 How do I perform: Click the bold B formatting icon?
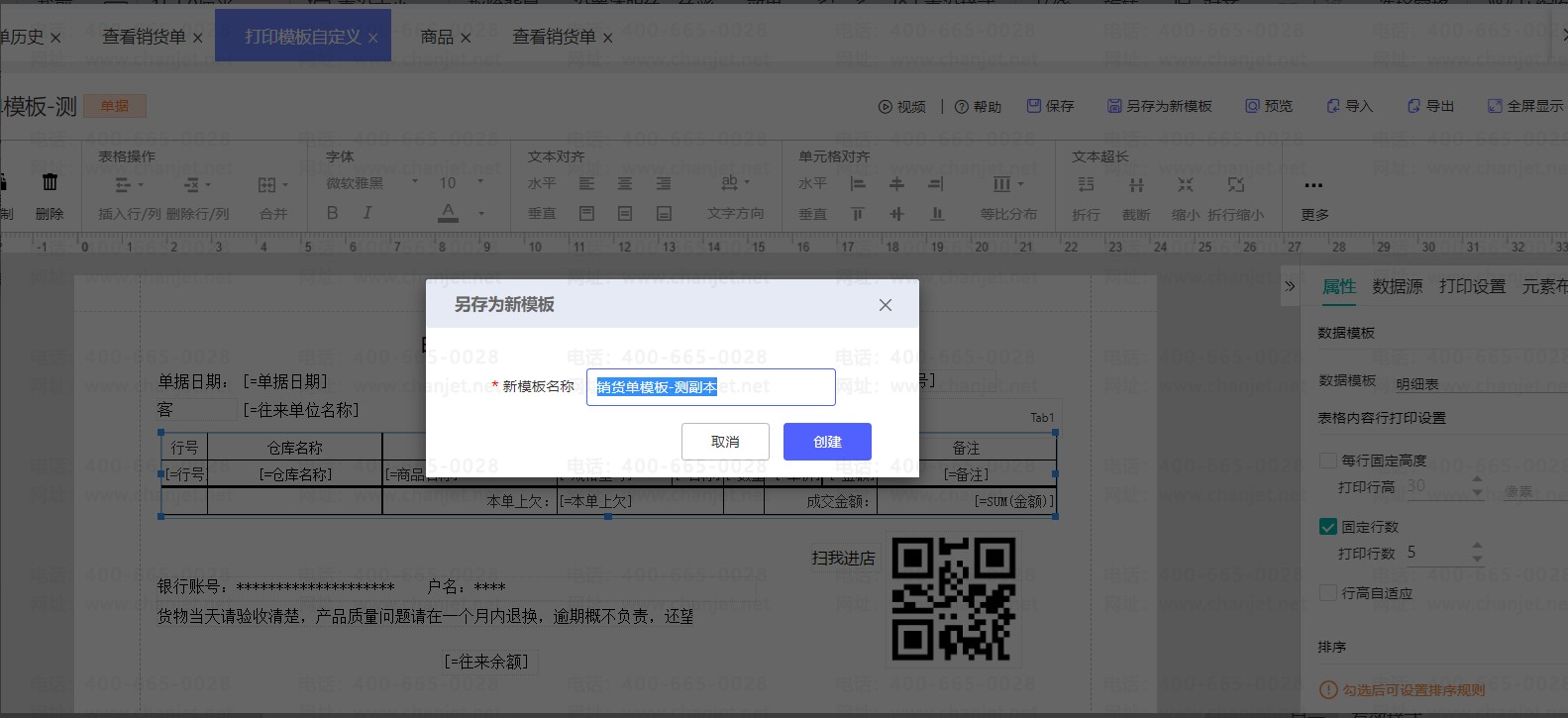(333, 213)
